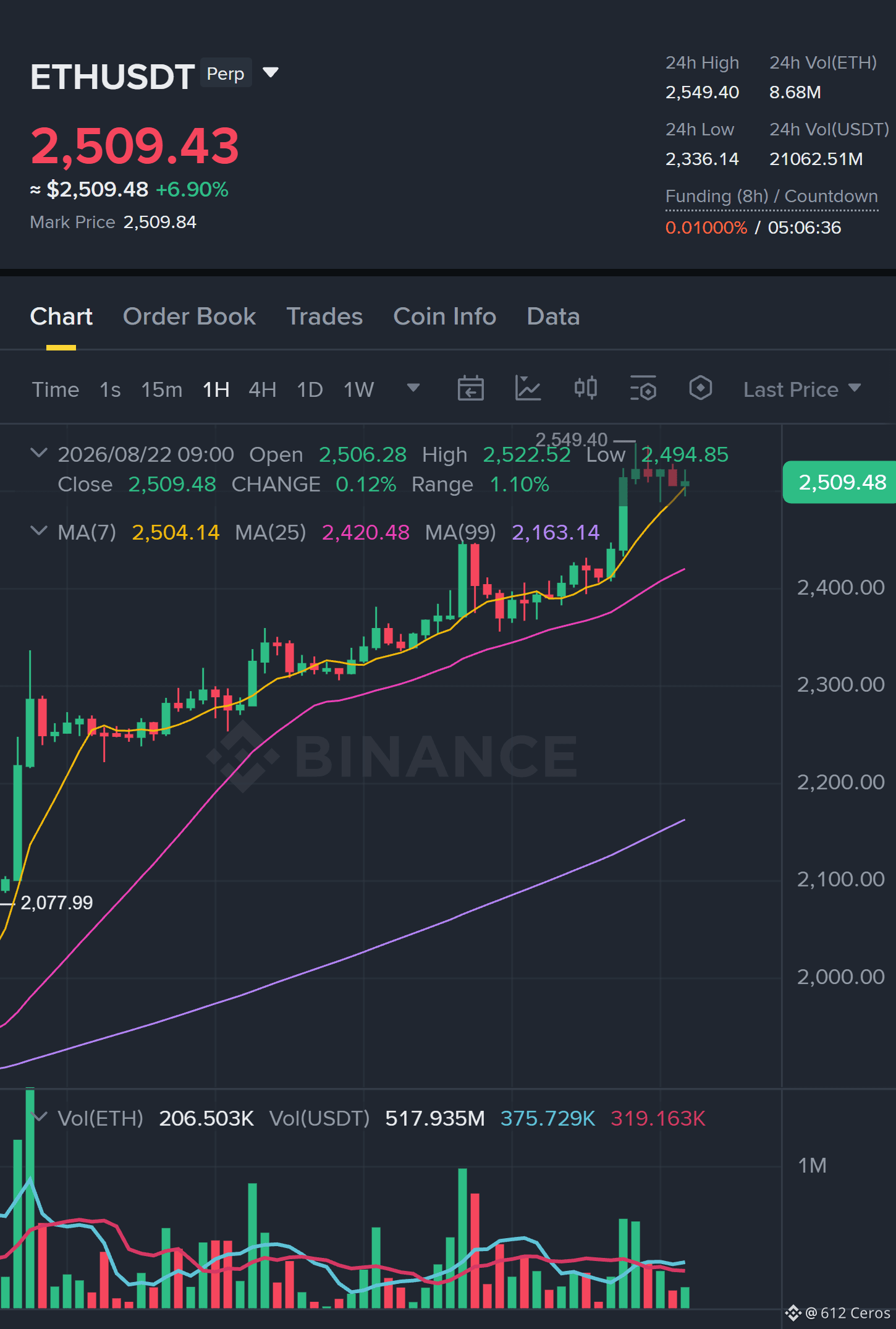Screen dimensions: 896x1329
Task: Collapse the OHLC info row chevron
Action: [x=38, y=453]
